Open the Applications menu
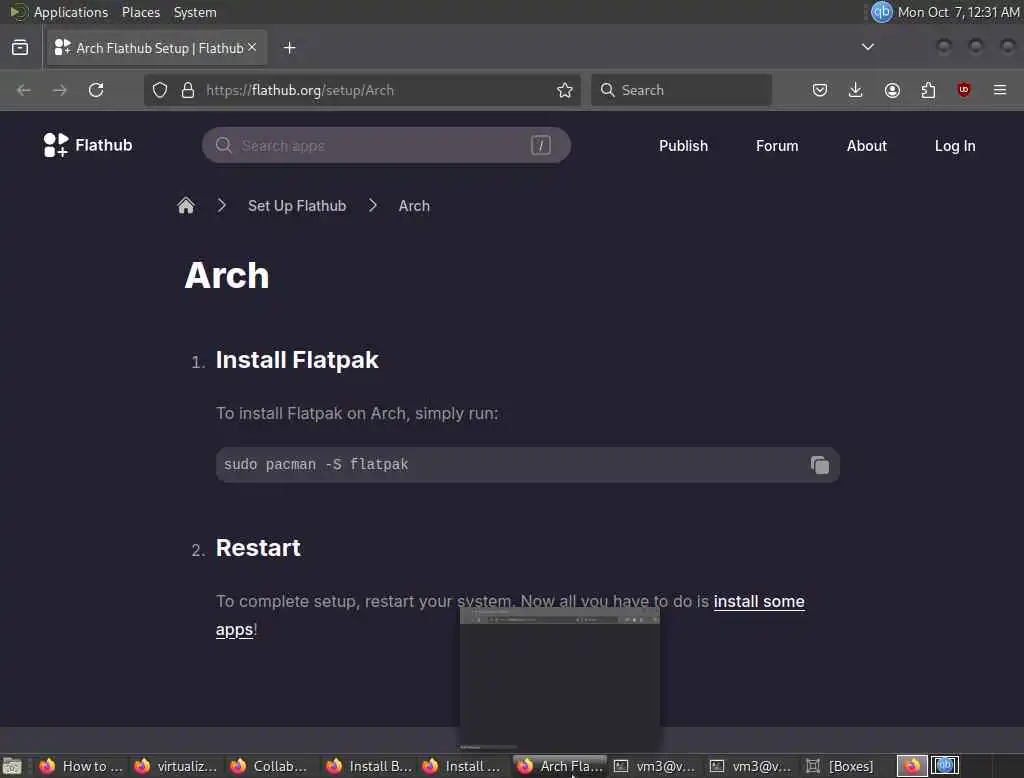This screenshot has width=1024, height=778. click(x=71, y=12)
